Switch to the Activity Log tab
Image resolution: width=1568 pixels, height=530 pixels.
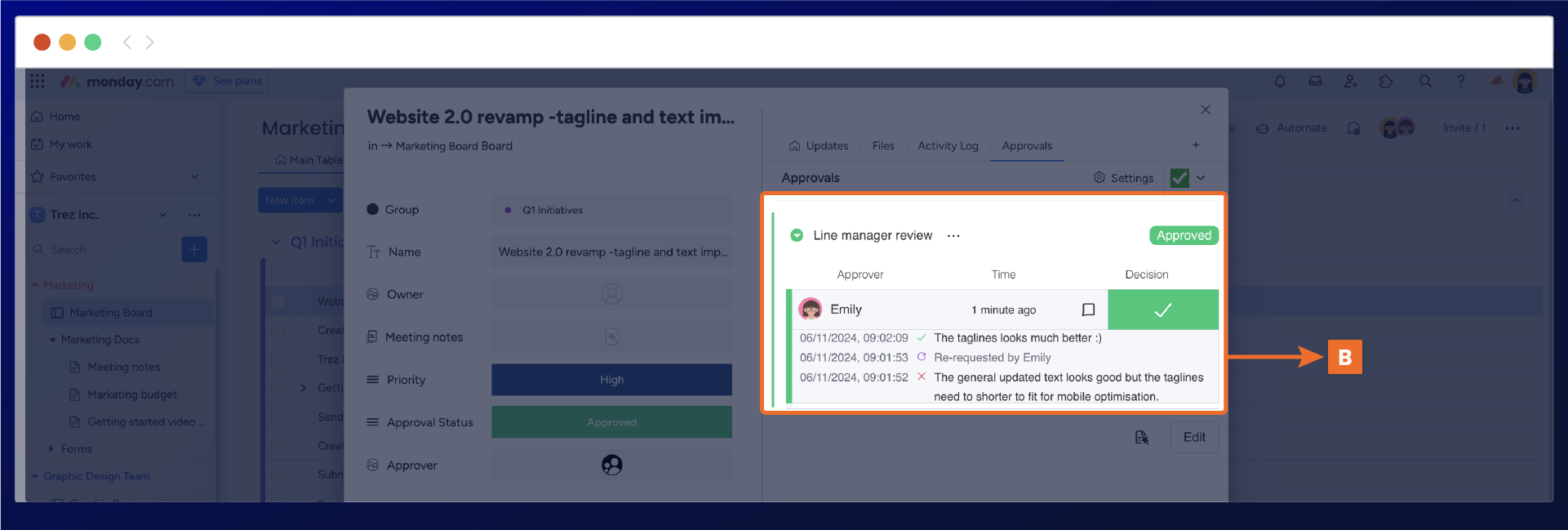(948, 146)
